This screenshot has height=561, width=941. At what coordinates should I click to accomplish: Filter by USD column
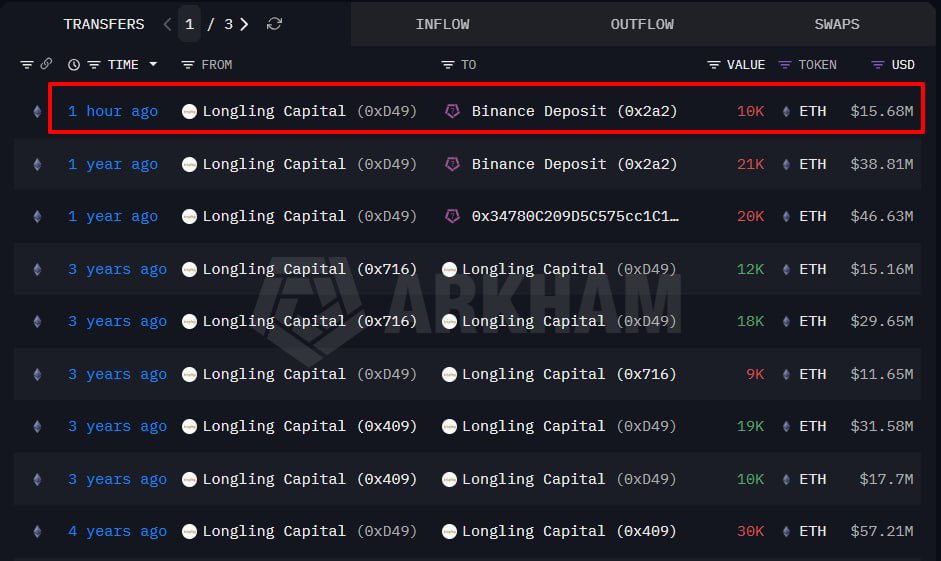(877, 65)
